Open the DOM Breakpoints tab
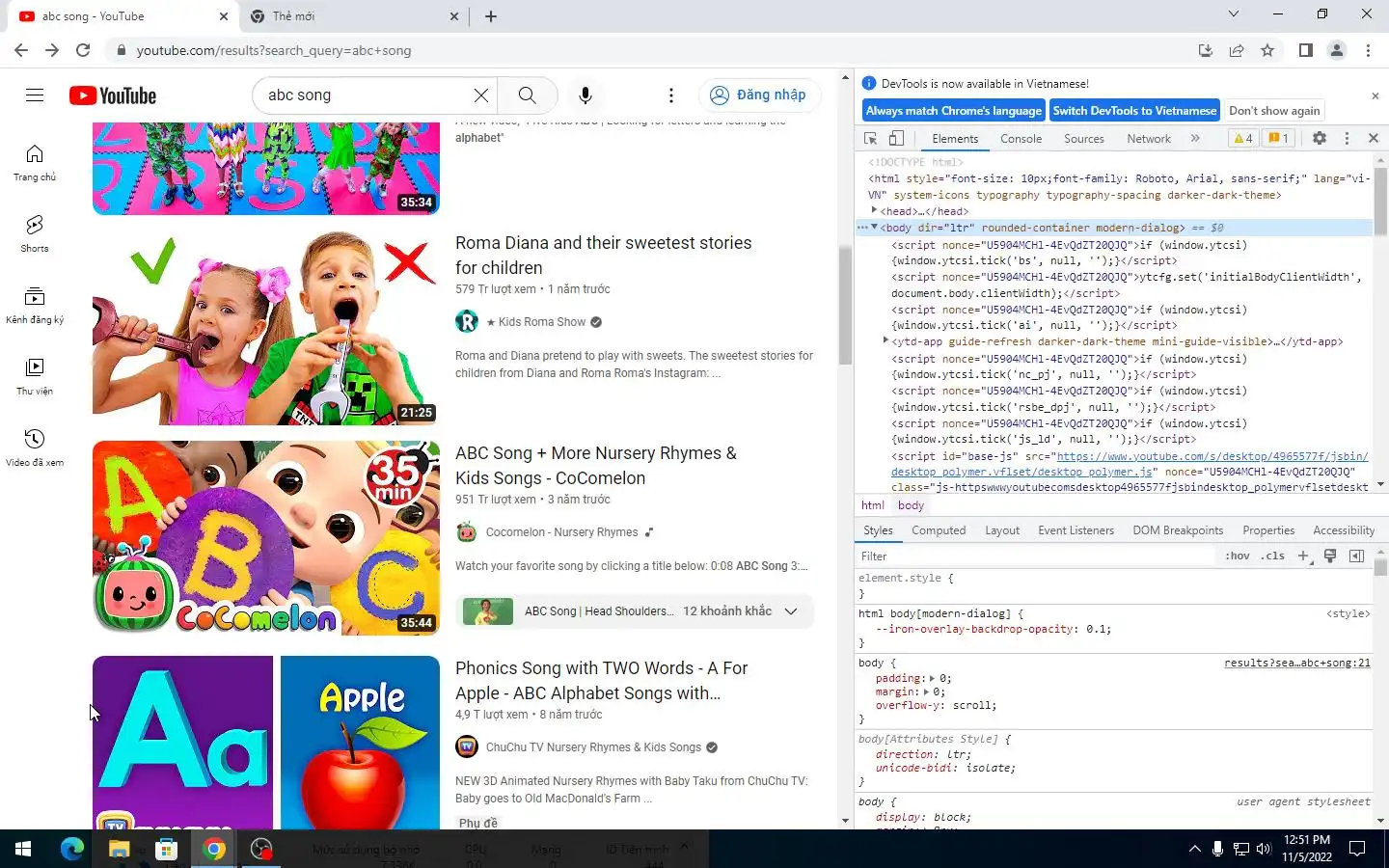 point(1178,530)
